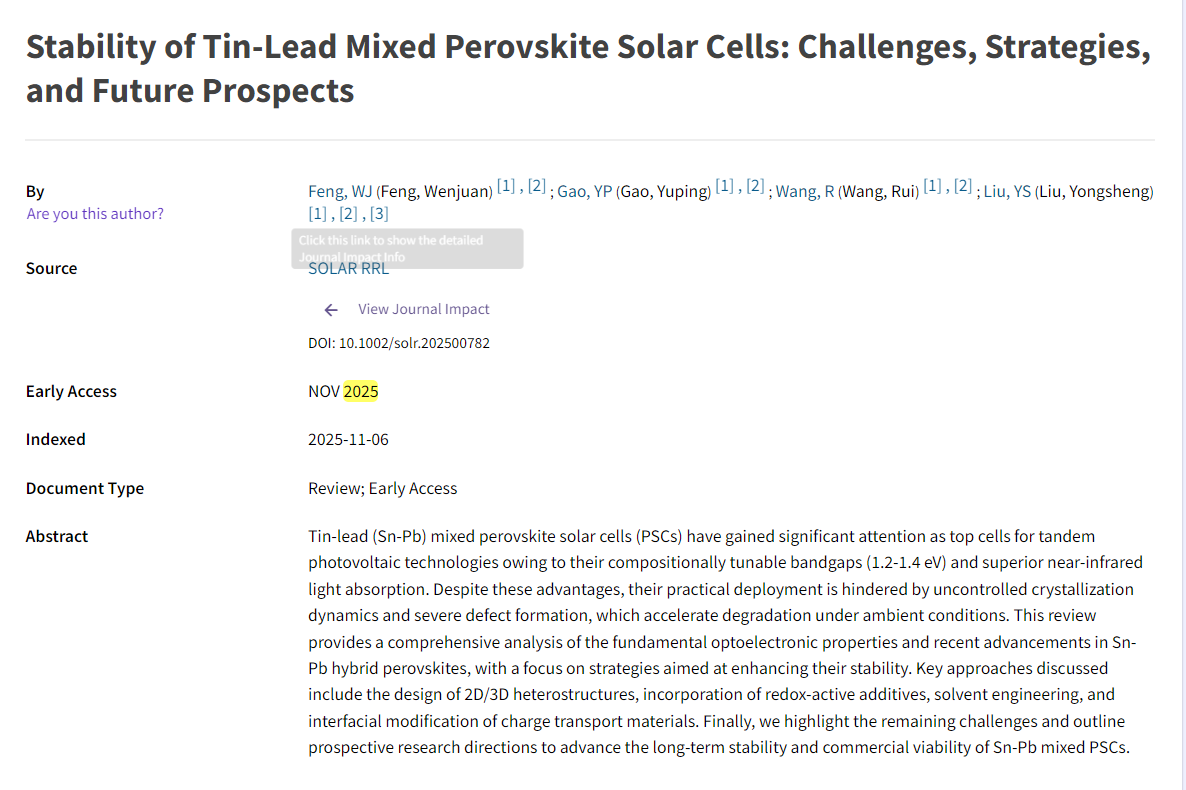Open the Feng, WJ author link
This screenshot has height=790, width=1186.
click(x=339, y=191)
